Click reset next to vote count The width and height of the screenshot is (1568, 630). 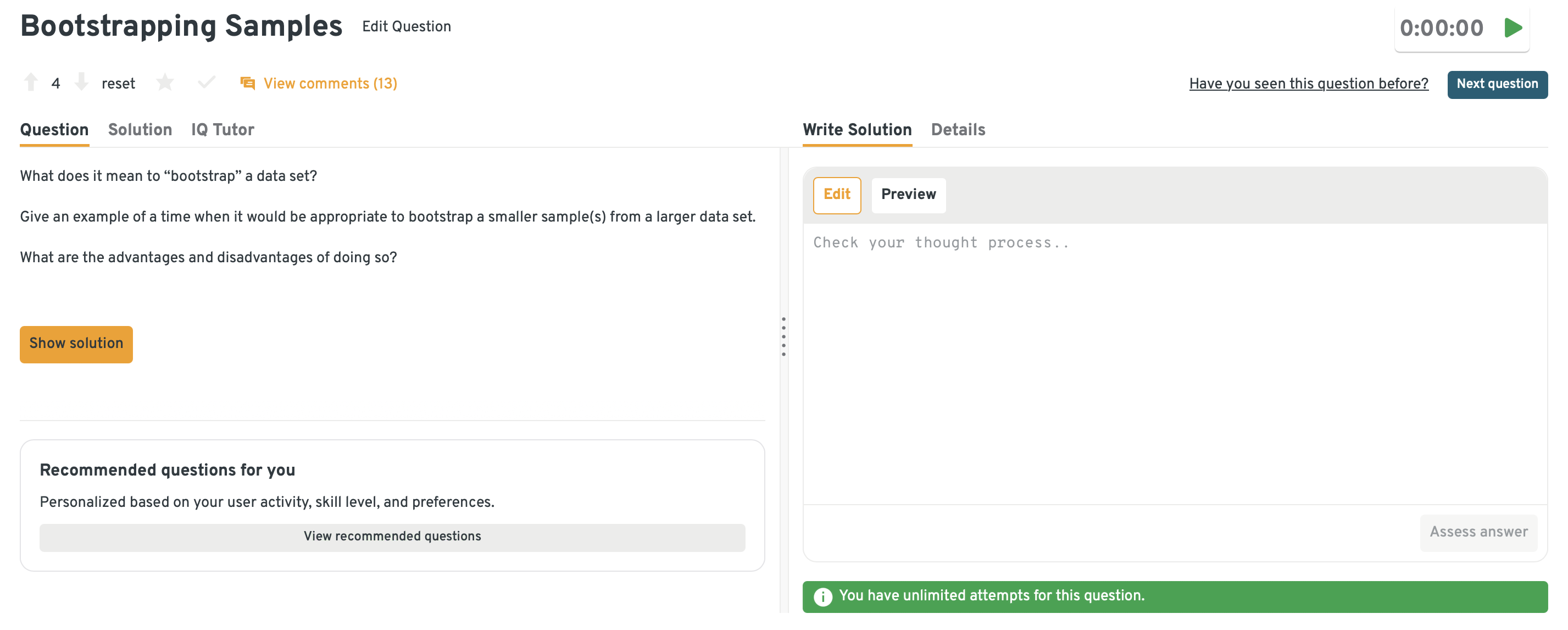118,84
